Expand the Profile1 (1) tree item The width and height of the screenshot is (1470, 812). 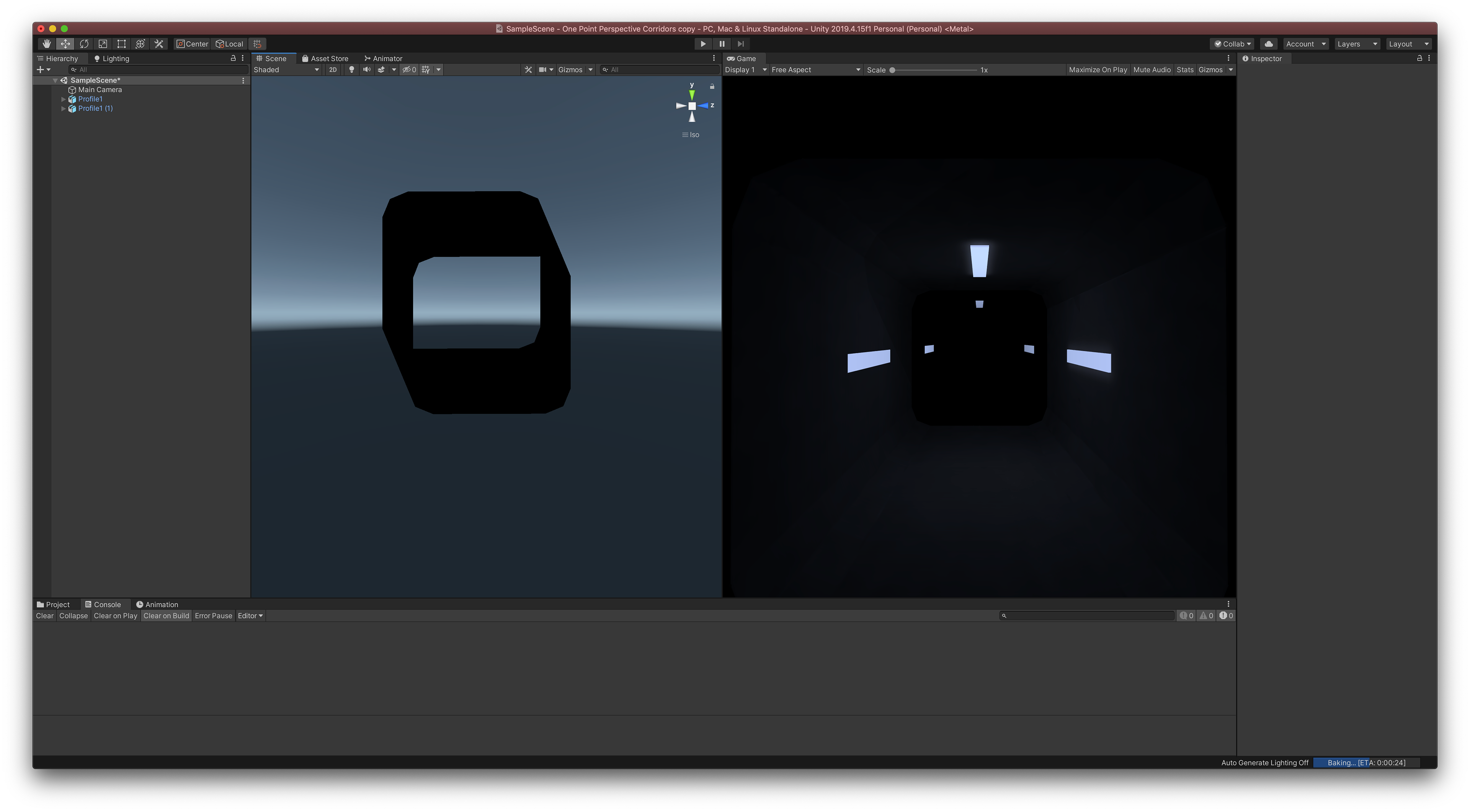63,108
